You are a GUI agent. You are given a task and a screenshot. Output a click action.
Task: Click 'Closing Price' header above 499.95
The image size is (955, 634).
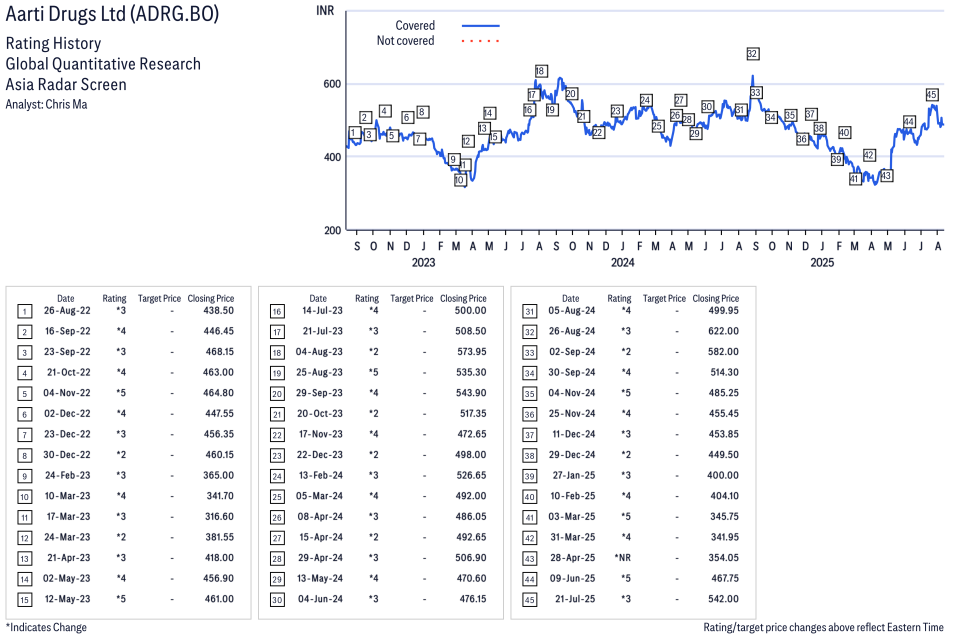click(716, 298)
